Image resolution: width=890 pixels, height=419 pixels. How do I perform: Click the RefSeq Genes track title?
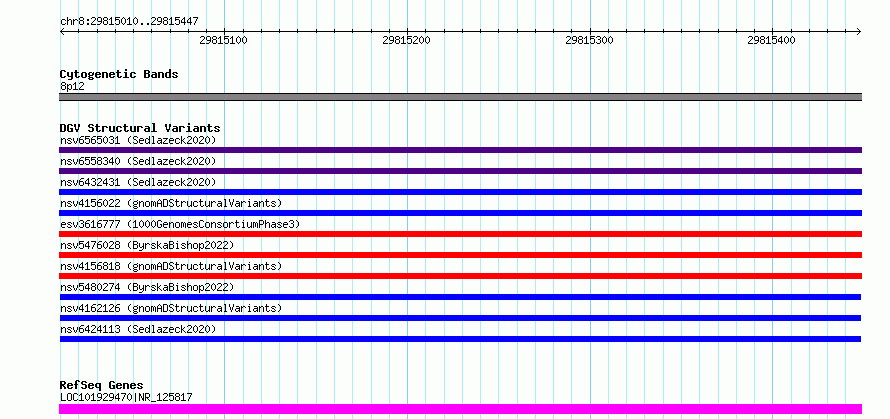(x=102, y=385)
